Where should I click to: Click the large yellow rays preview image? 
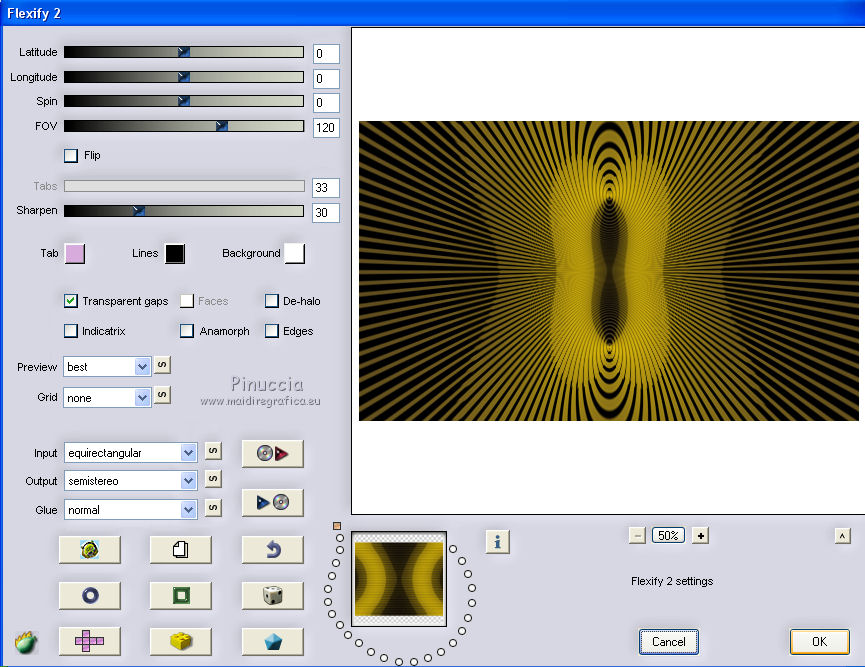[x=608, y=271]
